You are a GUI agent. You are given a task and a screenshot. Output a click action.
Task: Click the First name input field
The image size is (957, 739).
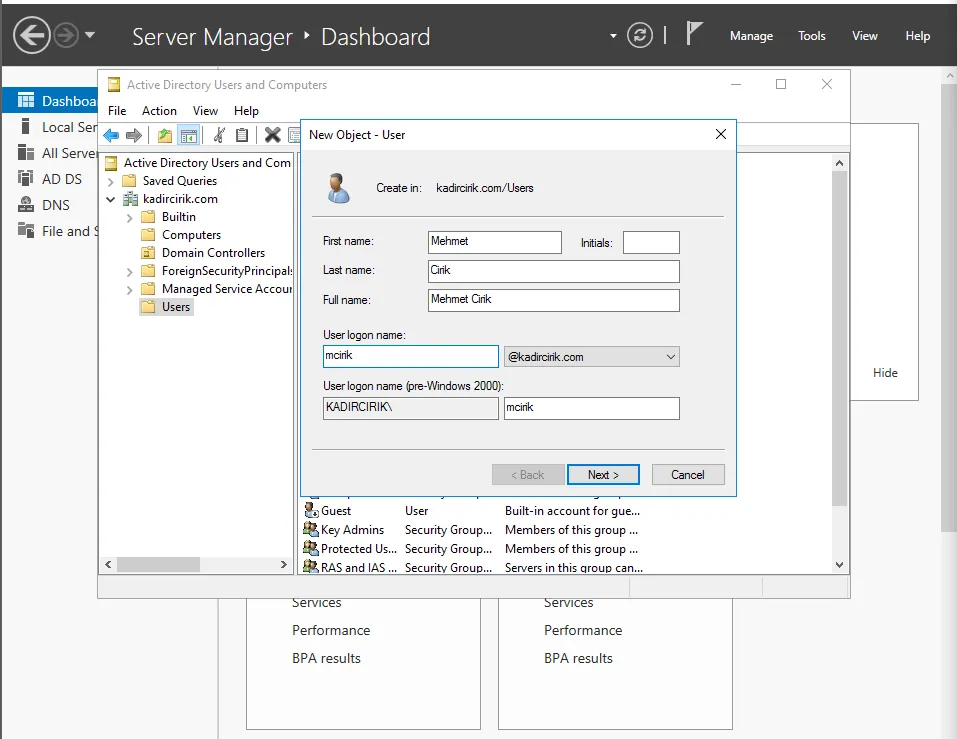pos(494,242)
